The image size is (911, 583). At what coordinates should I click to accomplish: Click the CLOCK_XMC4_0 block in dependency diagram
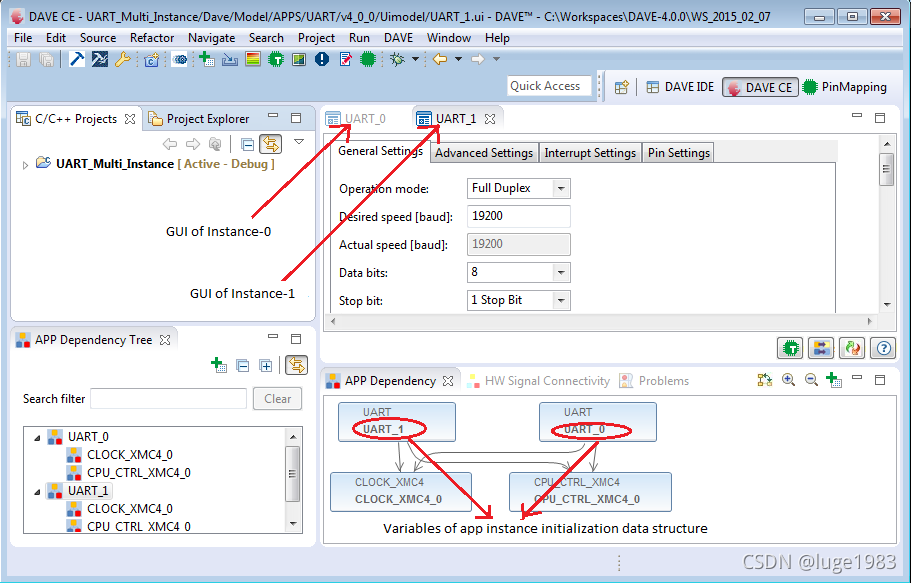401,492
